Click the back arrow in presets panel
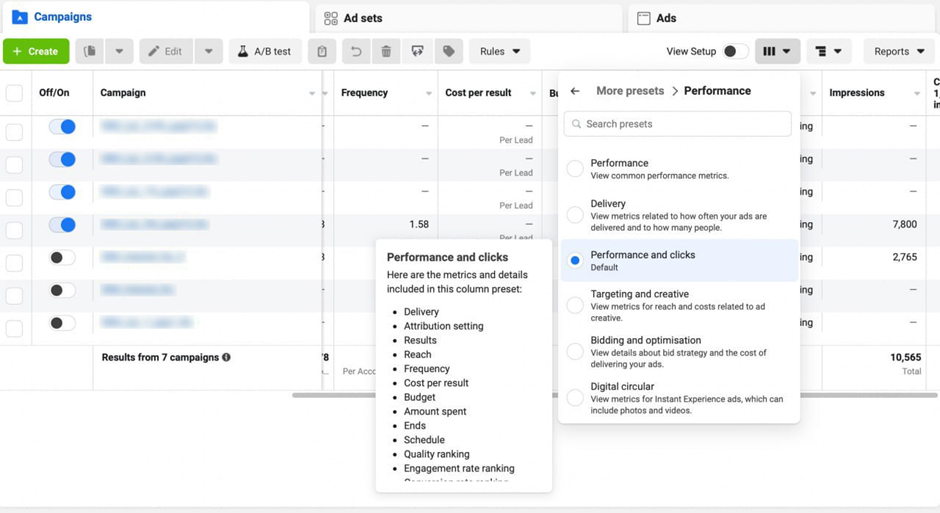This screenshot has height=513, width=940. tap(575, 91)
